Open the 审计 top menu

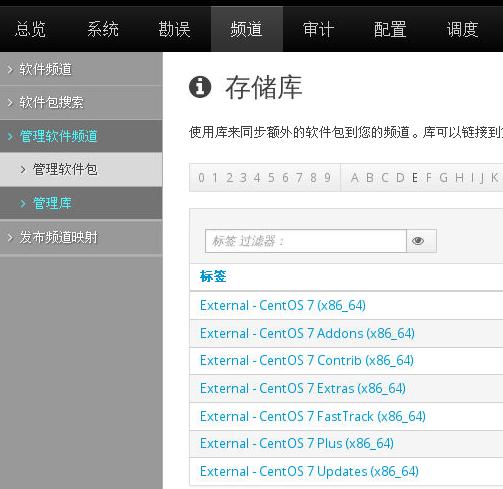tap(318, 29)
